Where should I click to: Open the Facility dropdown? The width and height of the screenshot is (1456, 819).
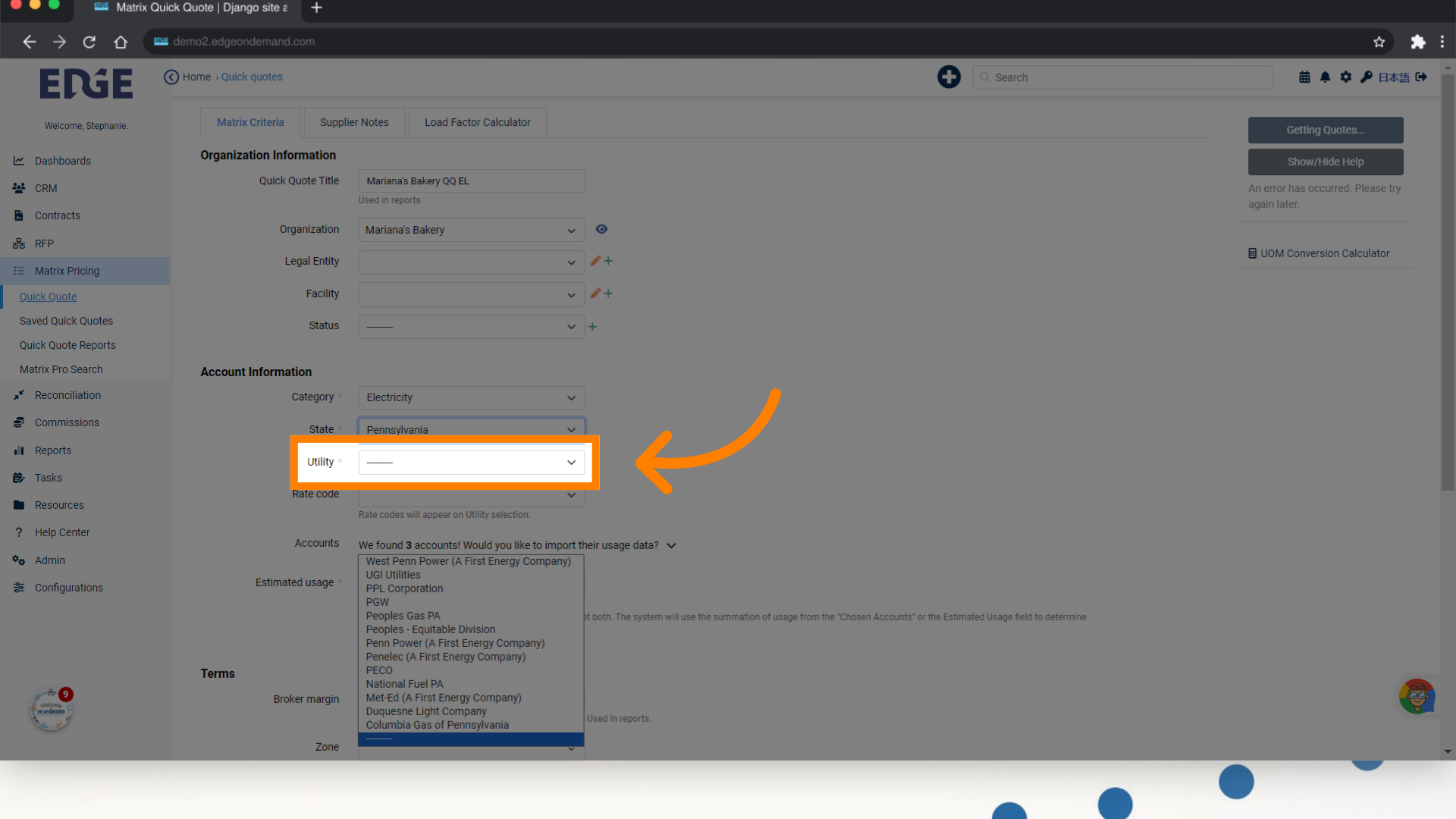coord(472,295)
